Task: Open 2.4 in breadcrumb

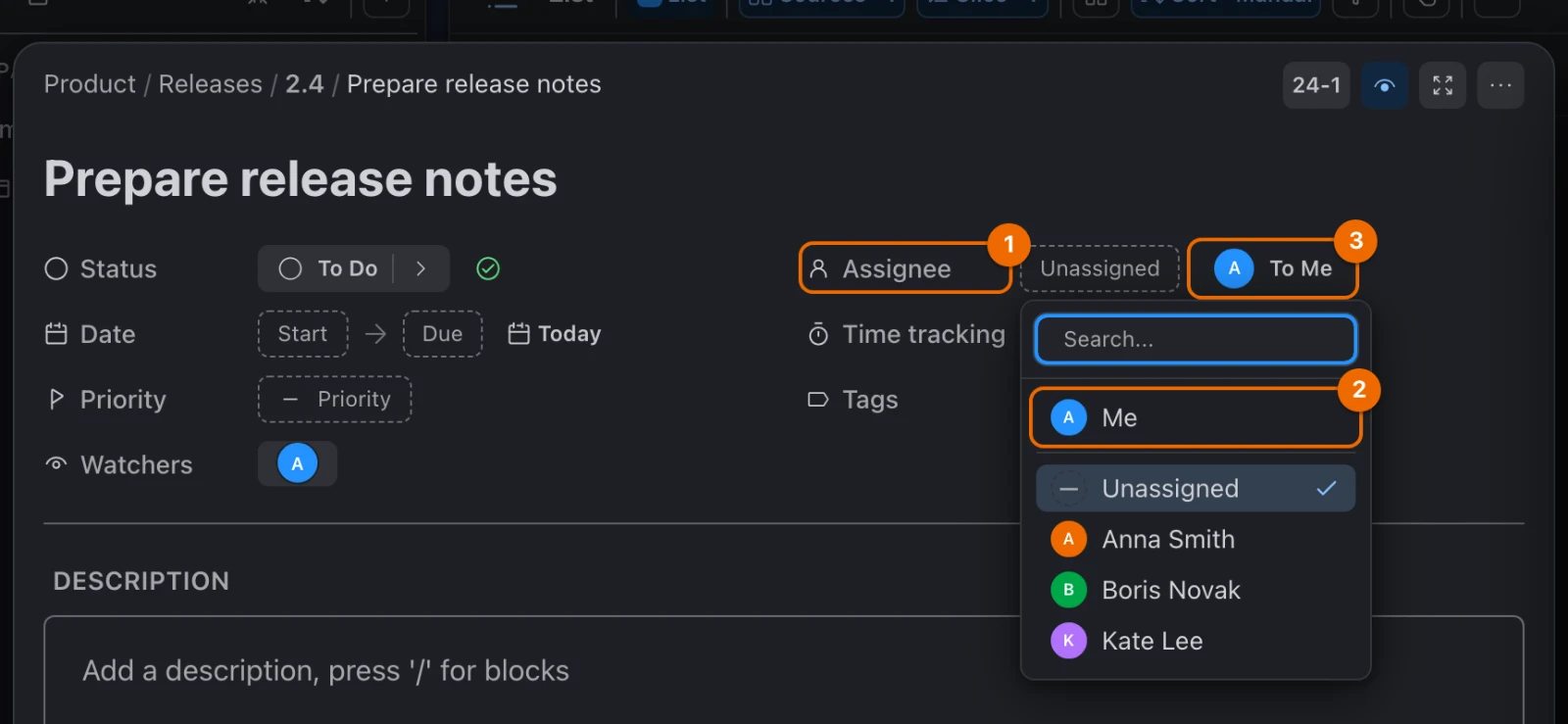Action: (305, 84)
